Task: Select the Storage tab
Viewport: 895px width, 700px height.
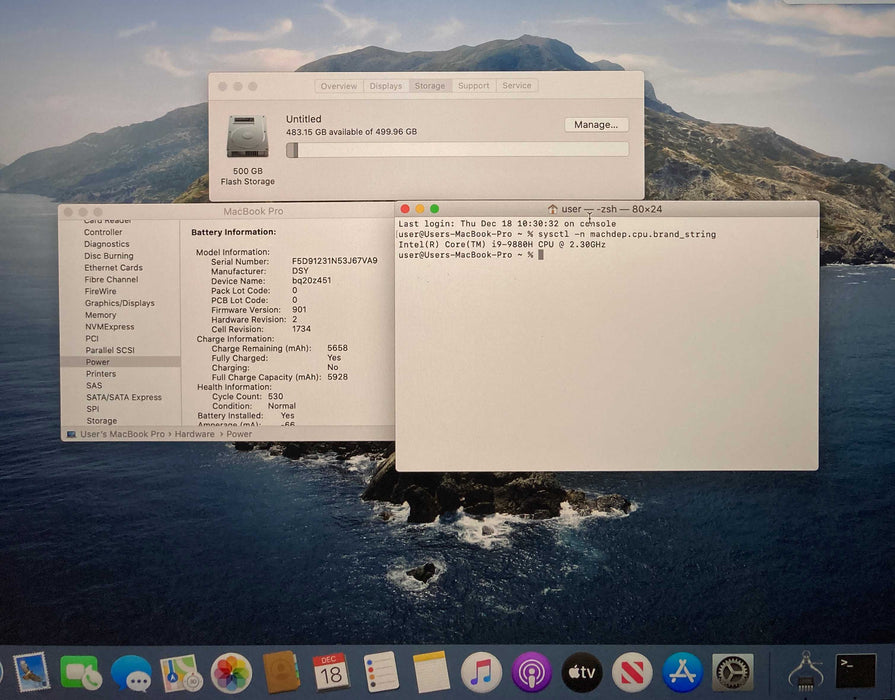Action: [x=430, y=86]
